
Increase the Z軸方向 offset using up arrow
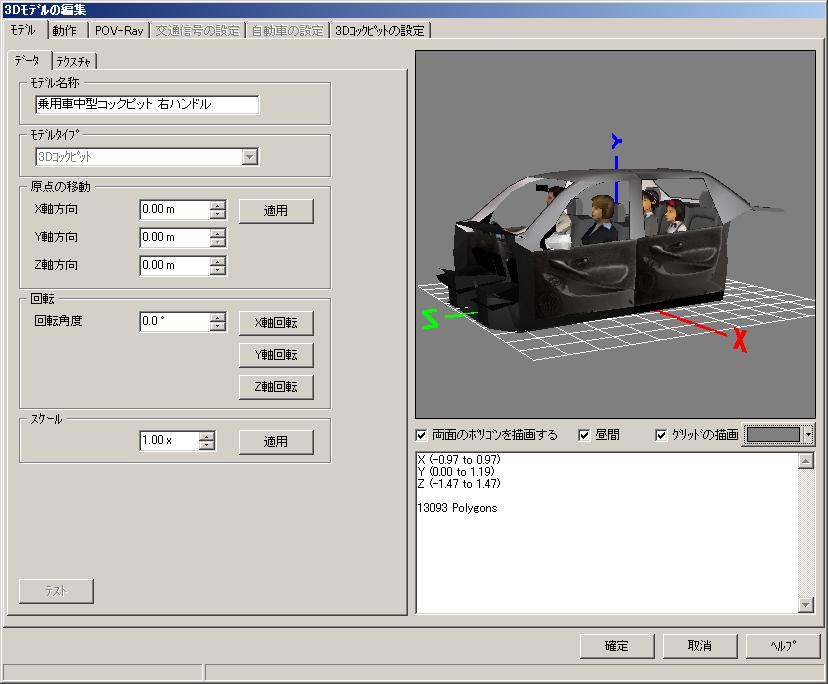218,261
